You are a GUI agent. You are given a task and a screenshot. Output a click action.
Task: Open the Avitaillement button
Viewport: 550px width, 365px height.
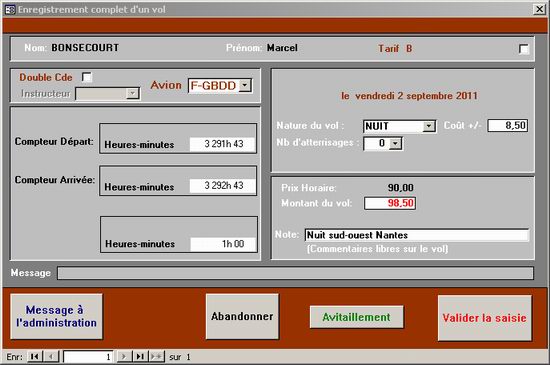pyautogui.click(x=356, y=317)
